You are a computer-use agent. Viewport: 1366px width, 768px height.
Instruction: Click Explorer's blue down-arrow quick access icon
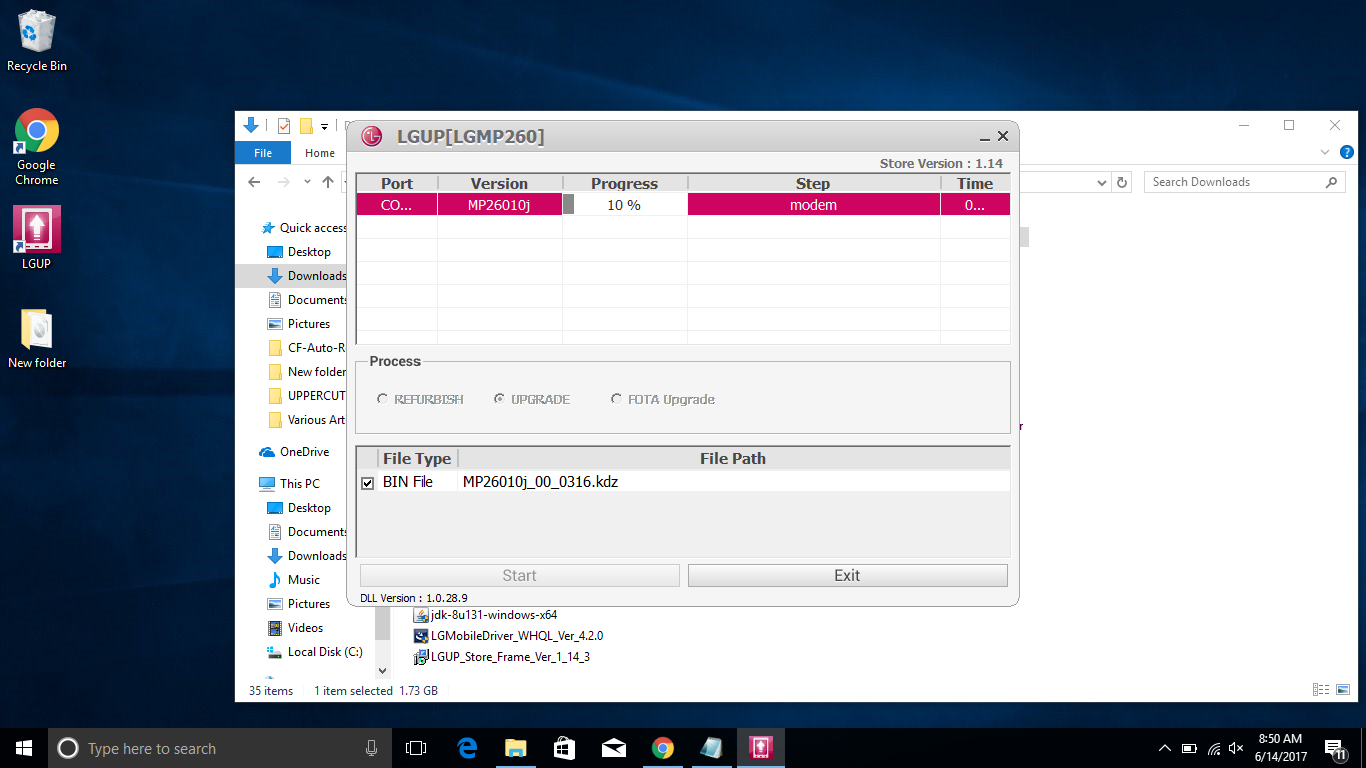(x=251, y=125)
